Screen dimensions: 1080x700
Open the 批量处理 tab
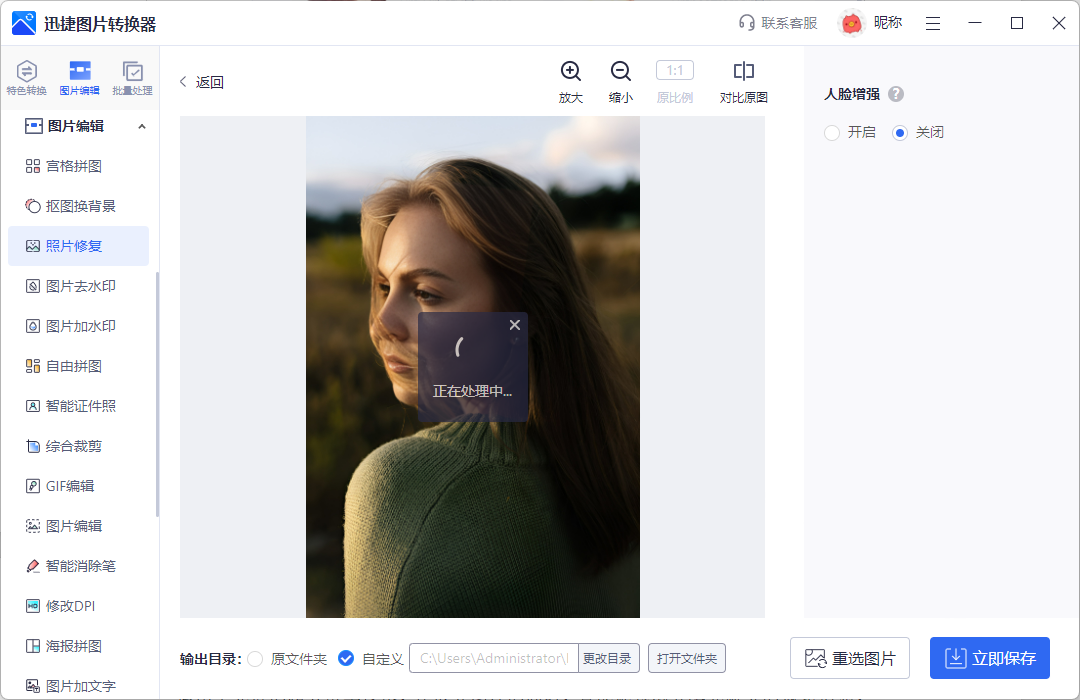tap(132, 78)
